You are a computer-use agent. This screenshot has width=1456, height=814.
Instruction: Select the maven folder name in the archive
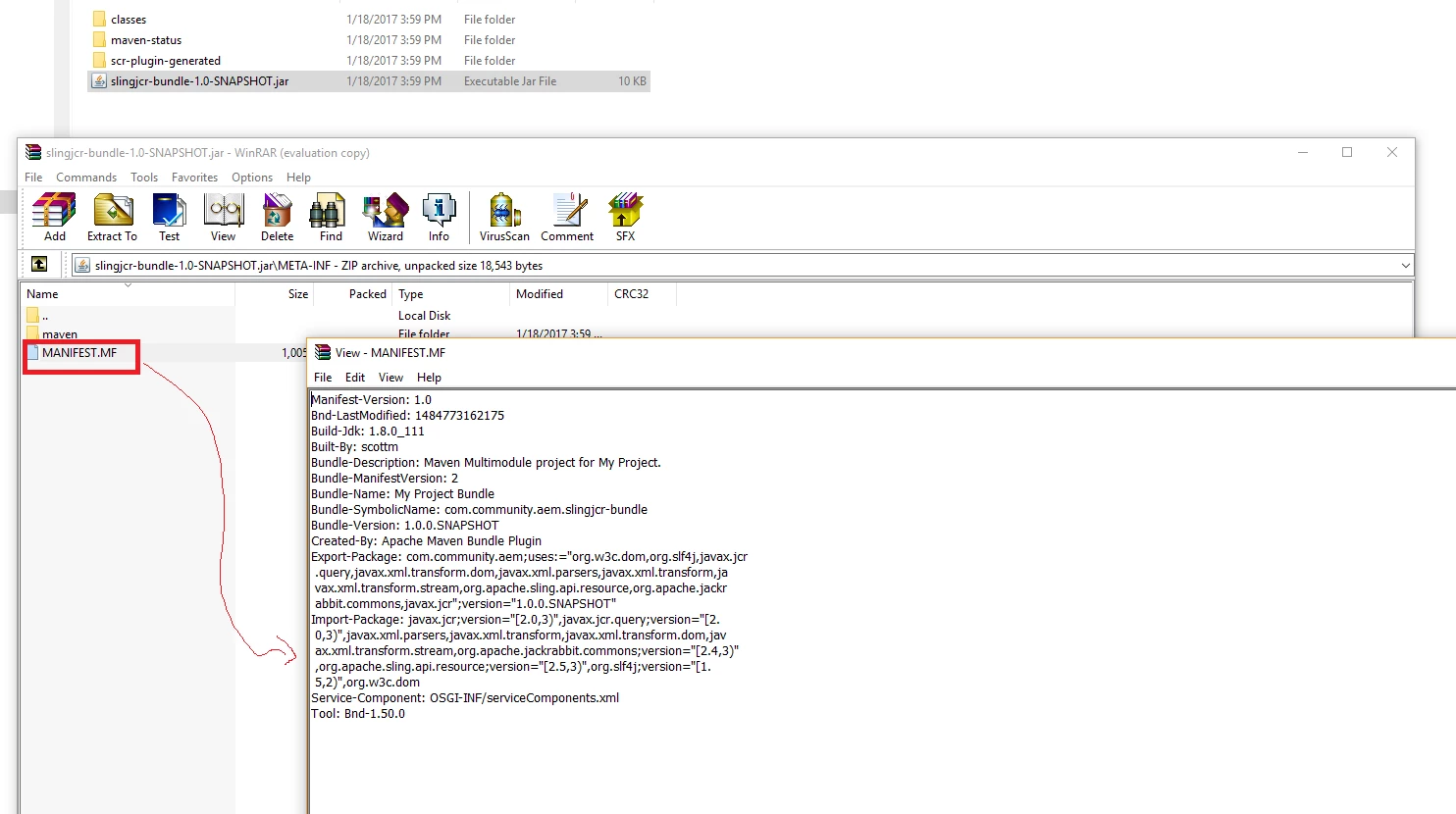[x=60, y=334]
